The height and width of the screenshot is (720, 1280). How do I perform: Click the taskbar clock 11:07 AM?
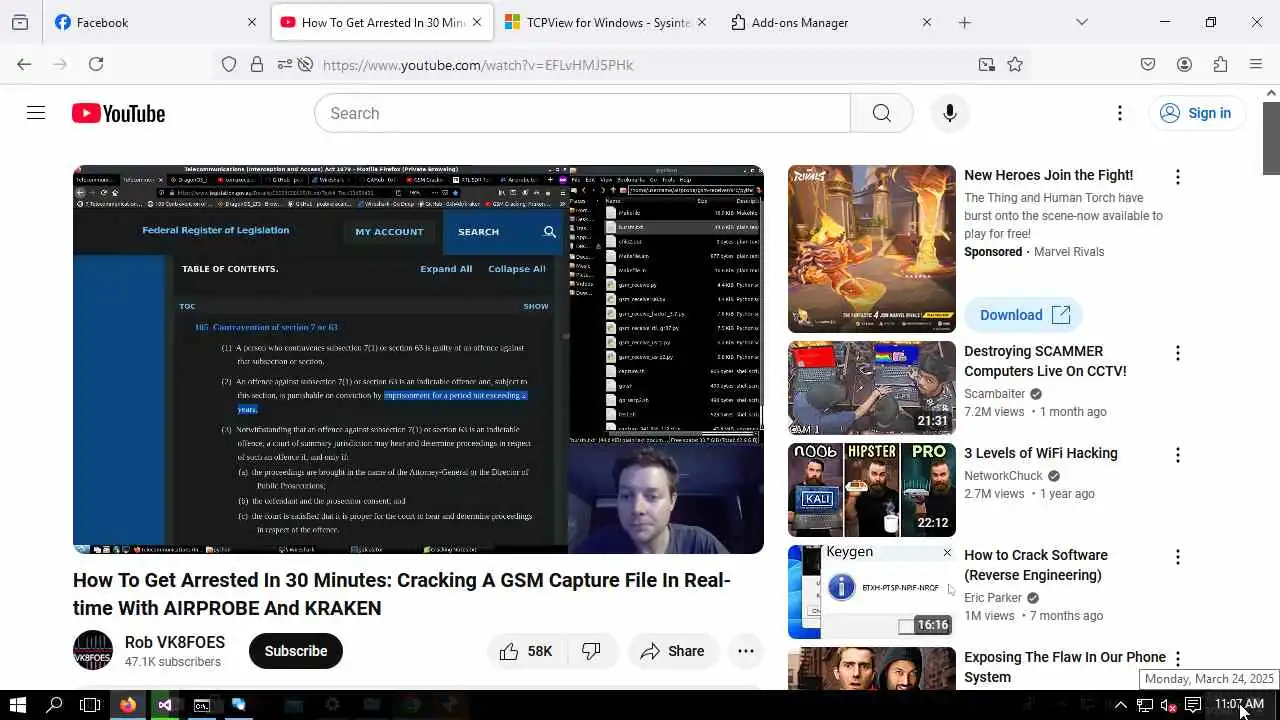pyautogui.click(x=1239, y=705)
